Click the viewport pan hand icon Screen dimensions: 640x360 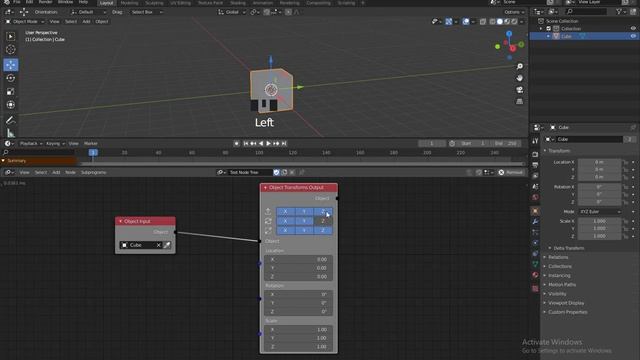point(520,78)
